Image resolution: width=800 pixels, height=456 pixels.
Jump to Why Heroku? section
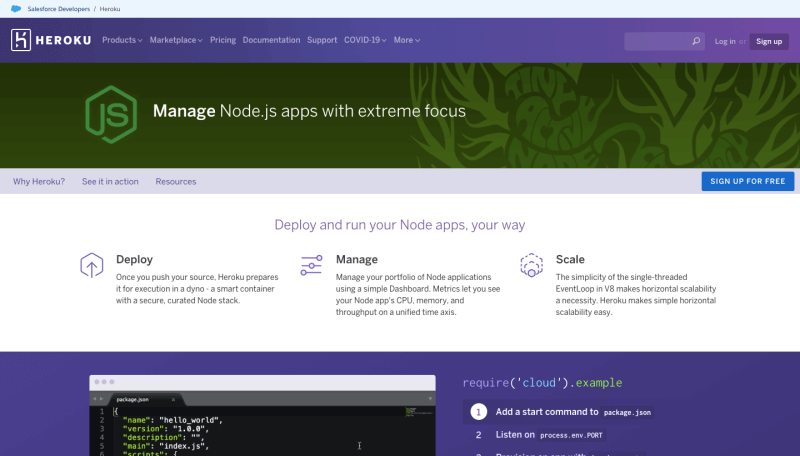pyautogui.click(x=39, y=182)
